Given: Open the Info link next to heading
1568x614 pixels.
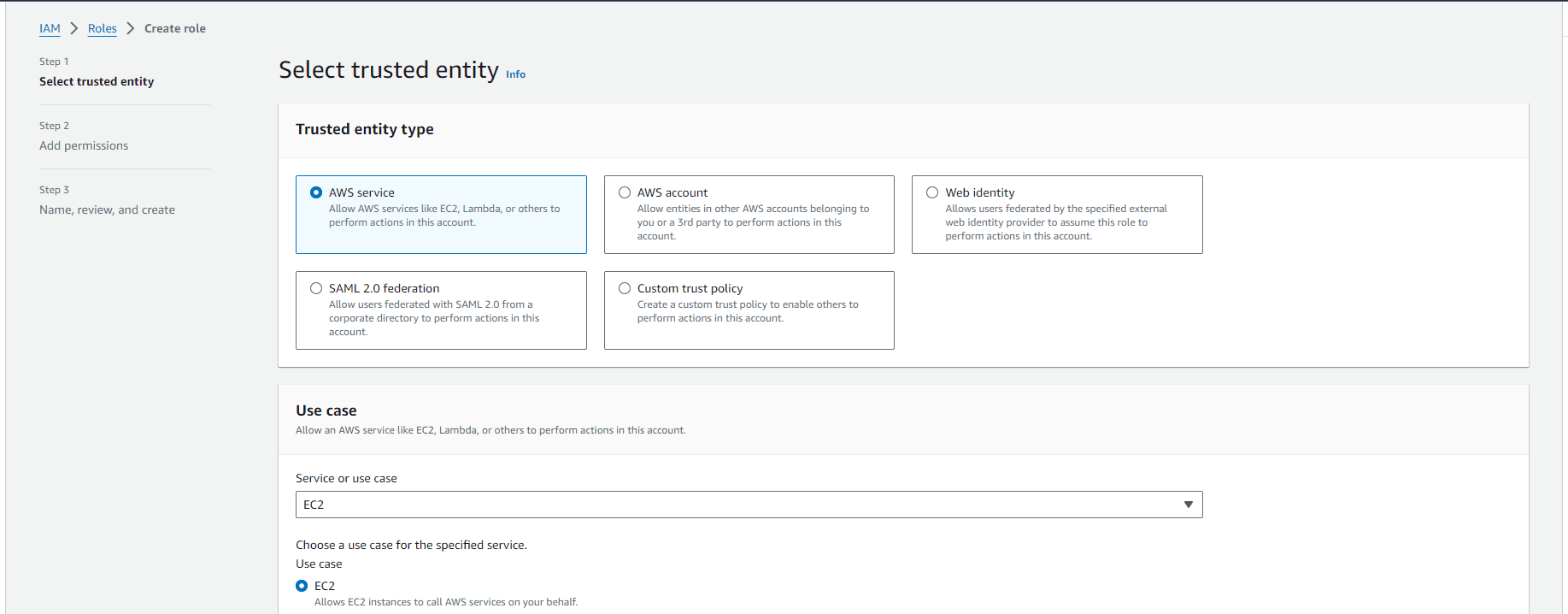Looking at the screenshot, I should (515, 74).
